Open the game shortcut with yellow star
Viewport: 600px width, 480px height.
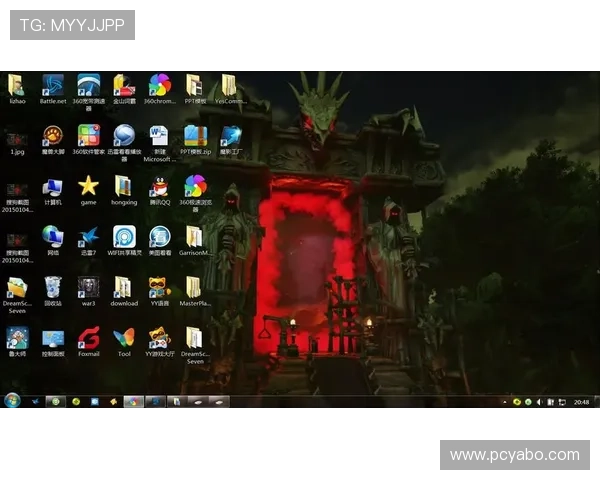point(89,186)
